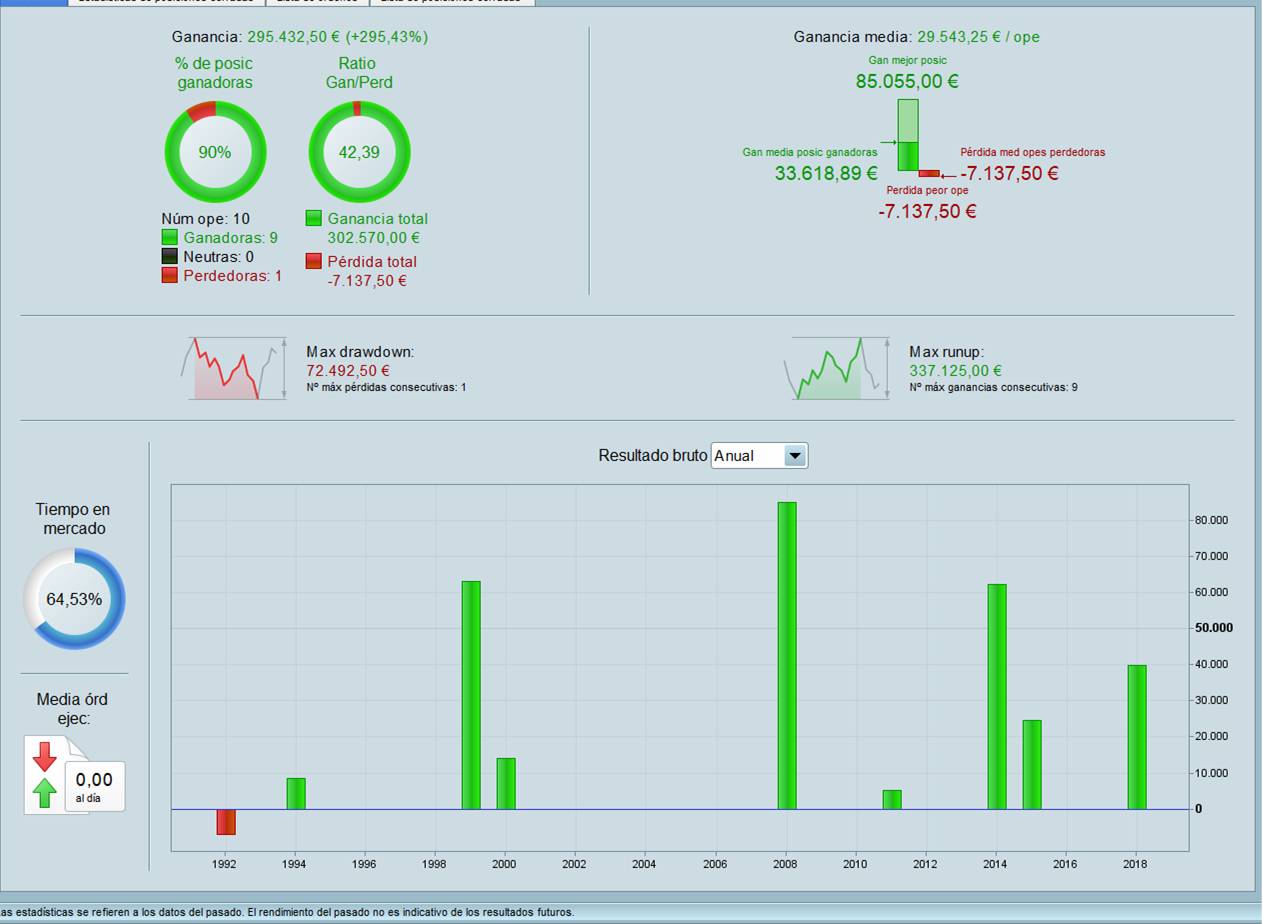Click the max drawdown mini chart icon
Screen dimensions: 1263x924
point(236,369)
